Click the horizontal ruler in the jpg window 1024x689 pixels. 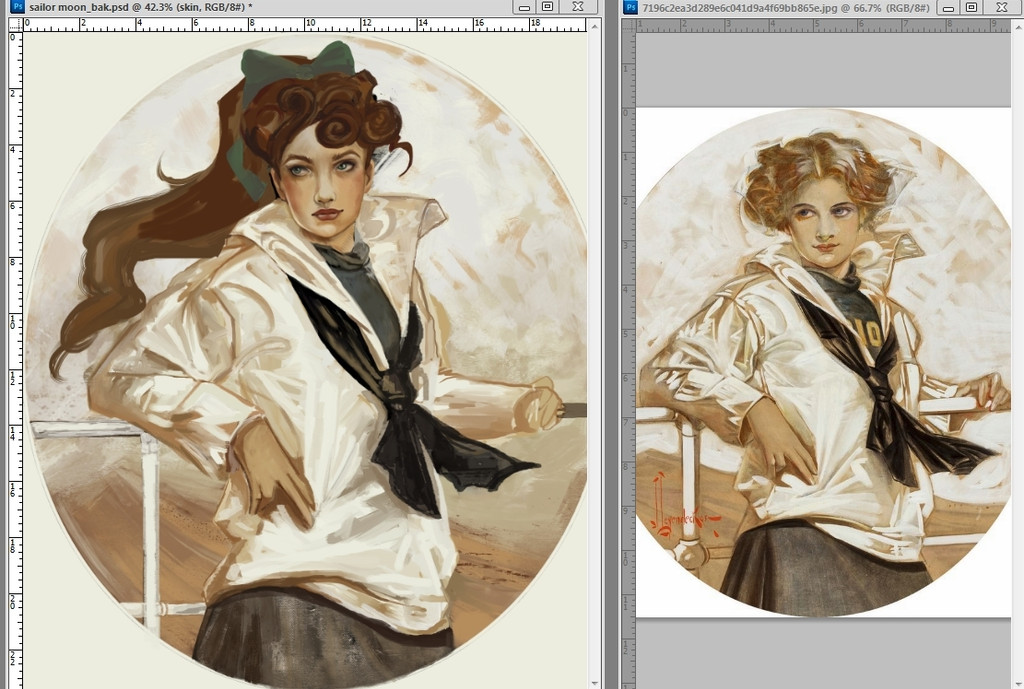pos(823,25)
